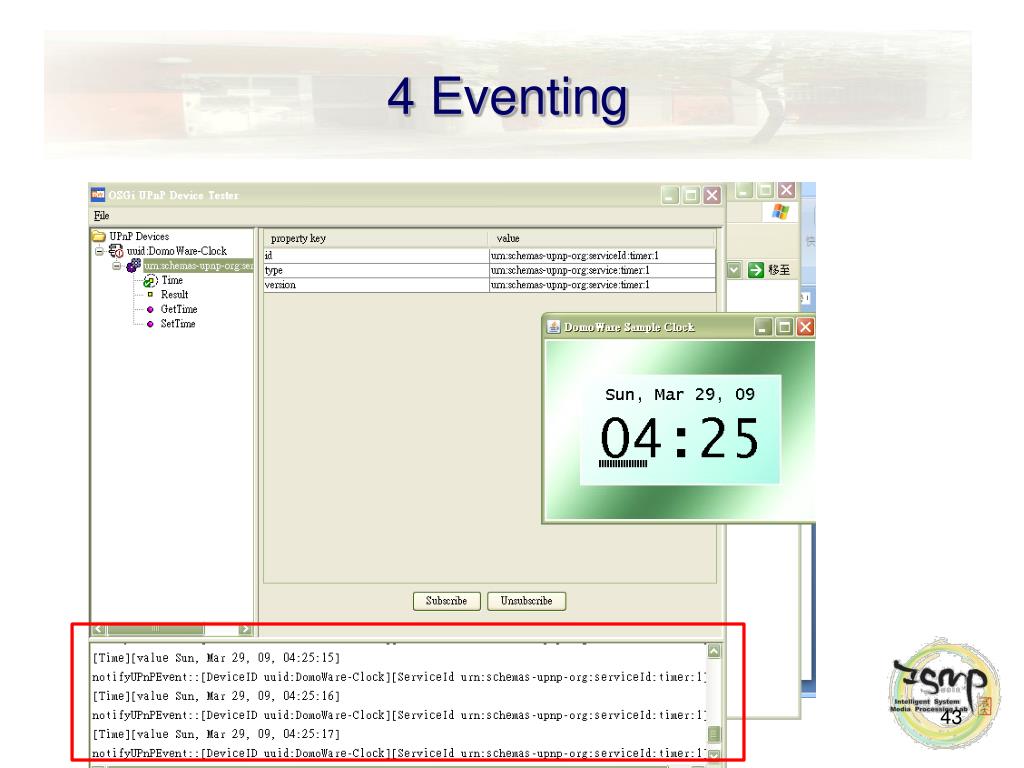Click the Time state variable icon
This screenshot has width=1024, height=768.
150,281
